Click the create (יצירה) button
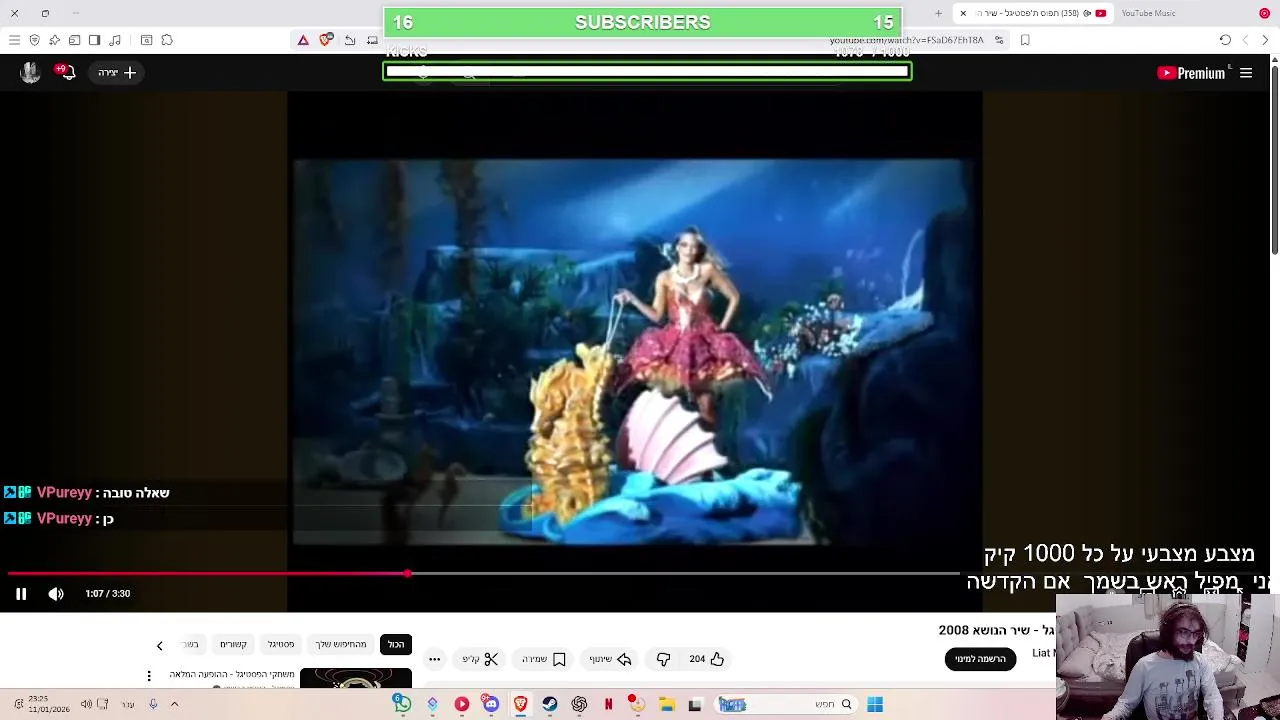 pyautogui.click(x=117, y=73)
